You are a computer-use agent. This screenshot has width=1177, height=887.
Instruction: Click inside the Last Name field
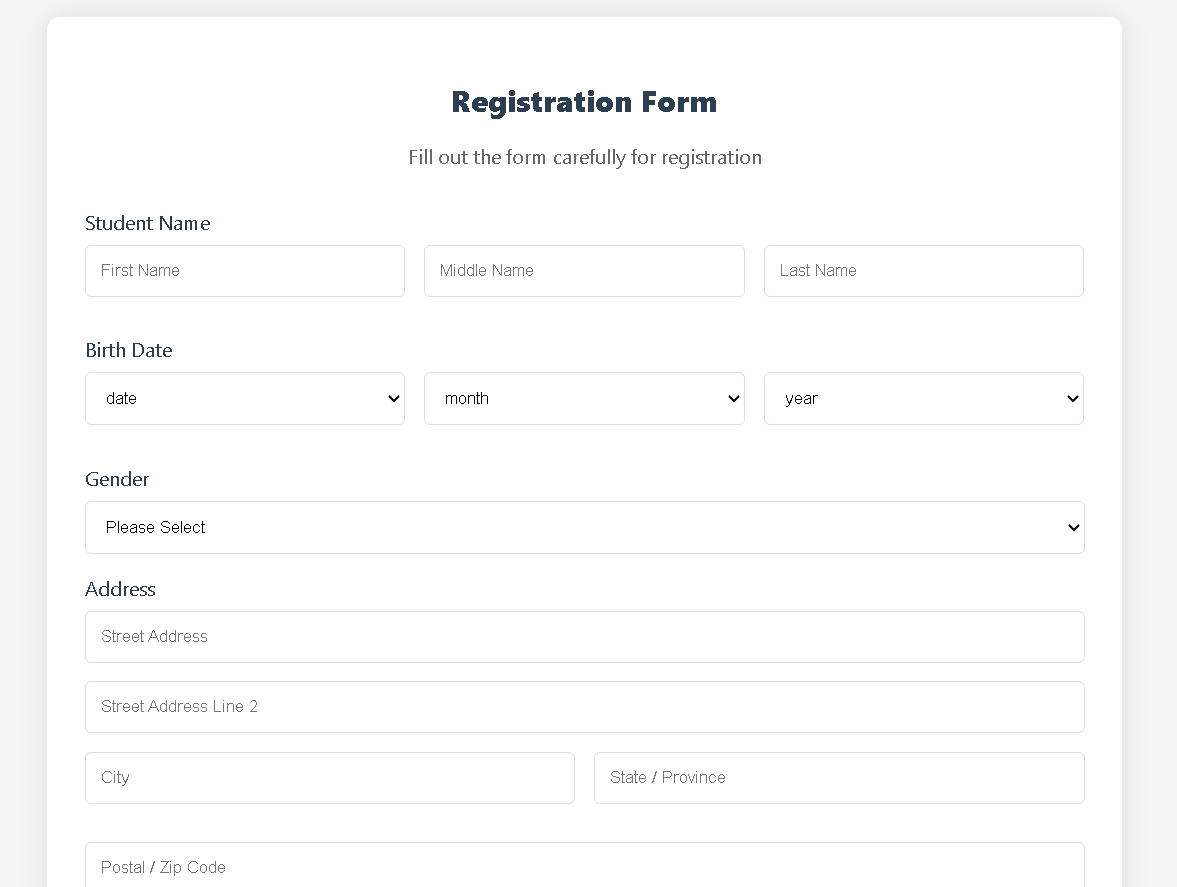point(923,270)
